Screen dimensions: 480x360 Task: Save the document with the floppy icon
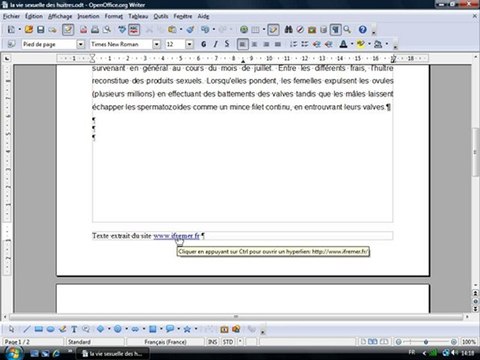[x=41, y=30]
